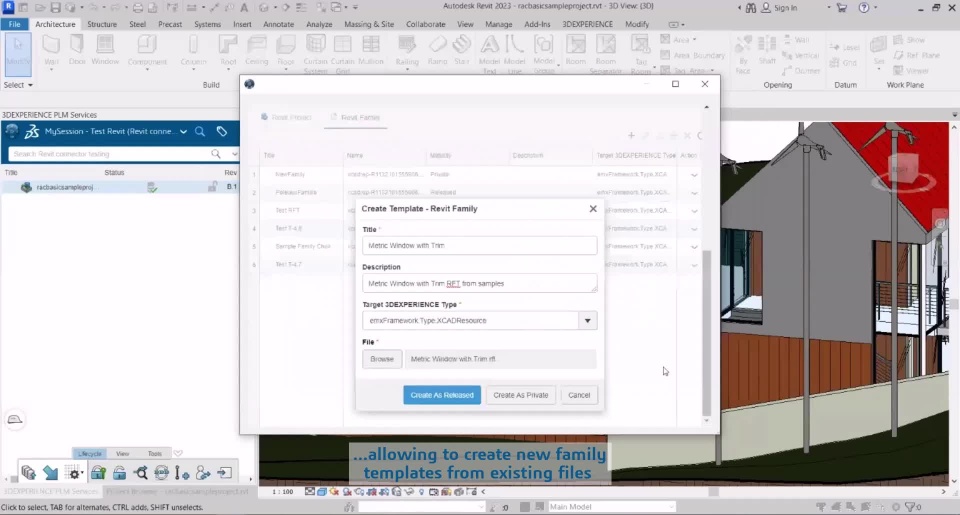Switch to Revit Project tab
The width and height of the screenshot is (960, 515).
286,118
